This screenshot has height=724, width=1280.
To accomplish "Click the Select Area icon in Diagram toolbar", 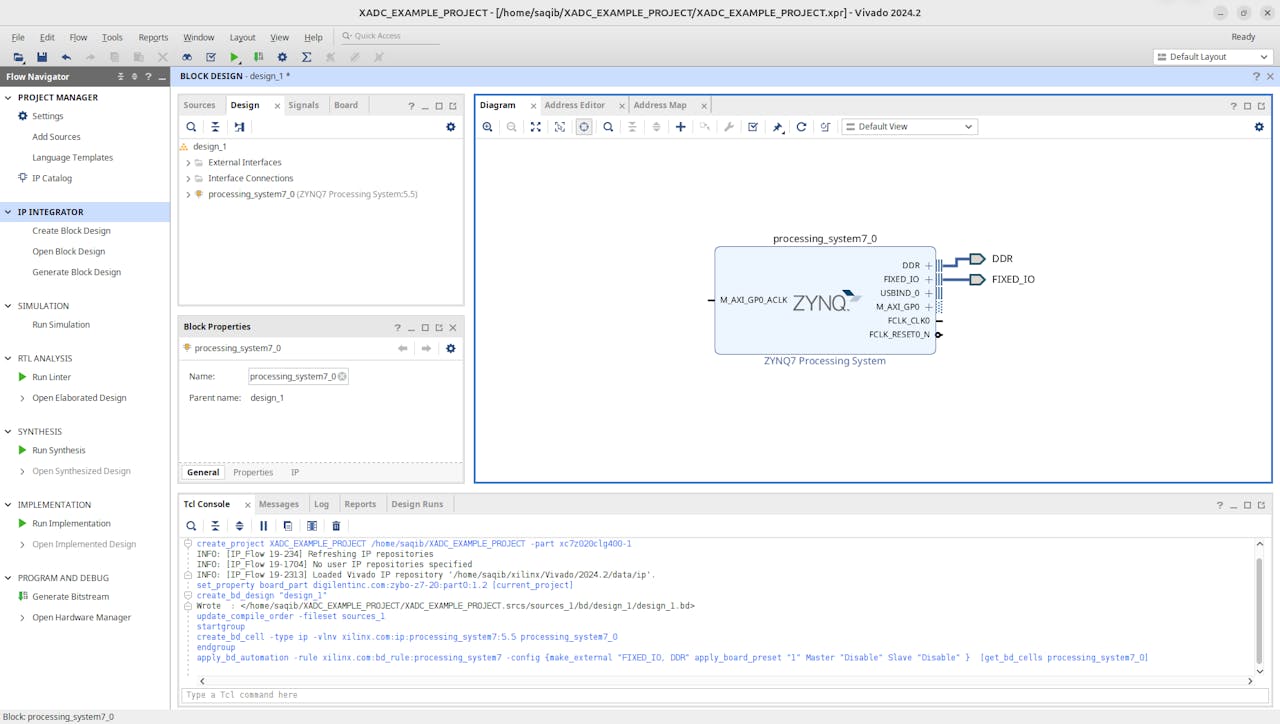I will pos(560,127).
